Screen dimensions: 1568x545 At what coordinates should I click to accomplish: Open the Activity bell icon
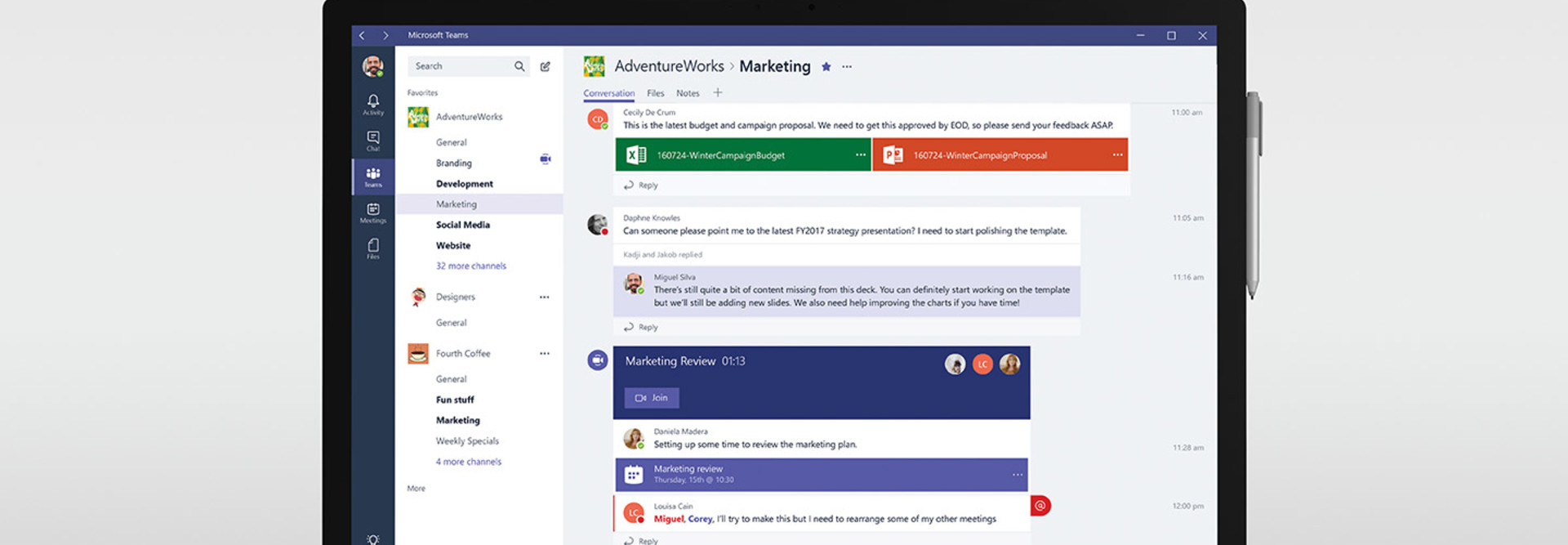tap(373, 104)
